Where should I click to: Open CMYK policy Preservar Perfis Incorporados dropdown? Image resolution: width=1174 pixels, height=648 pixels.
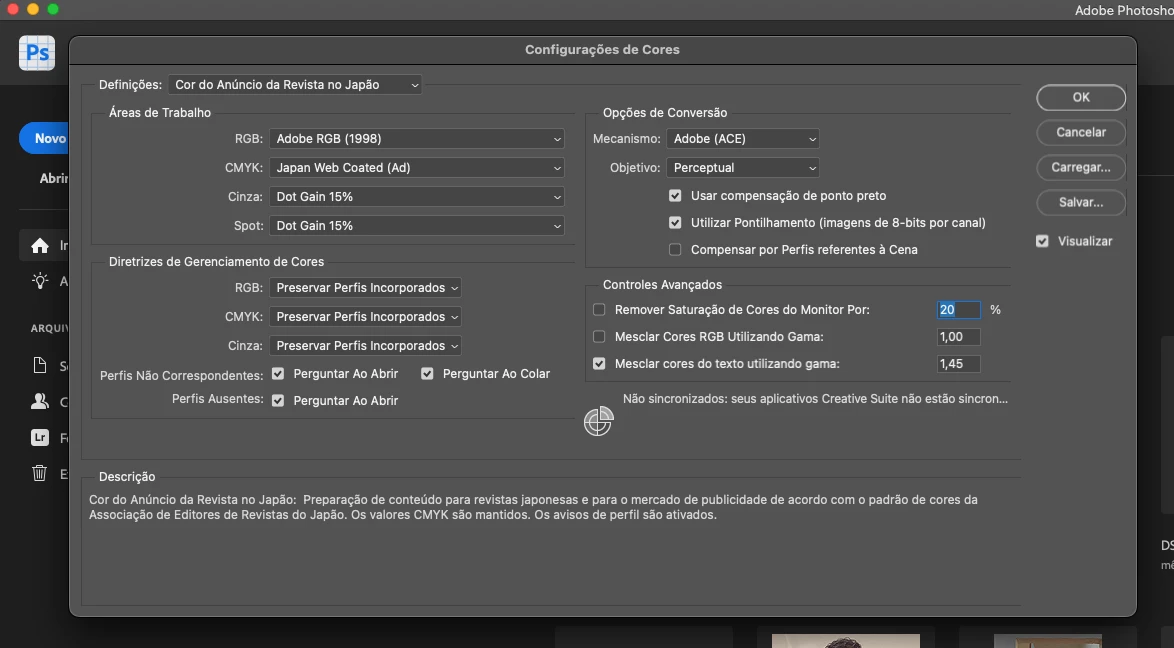coord(365,317)
